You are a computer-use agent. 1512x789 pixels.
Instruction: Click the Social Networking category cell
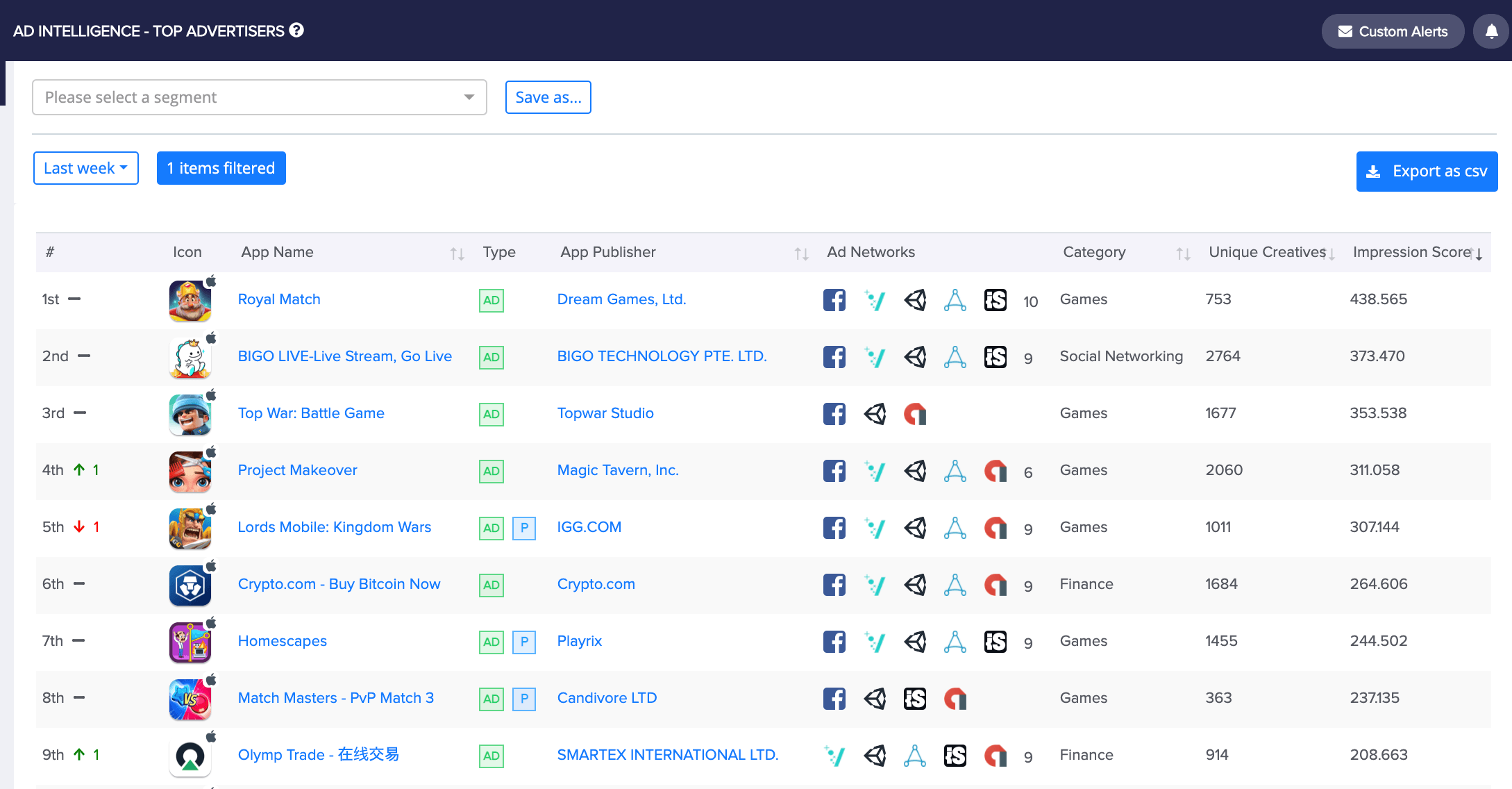pos(1121,356)
